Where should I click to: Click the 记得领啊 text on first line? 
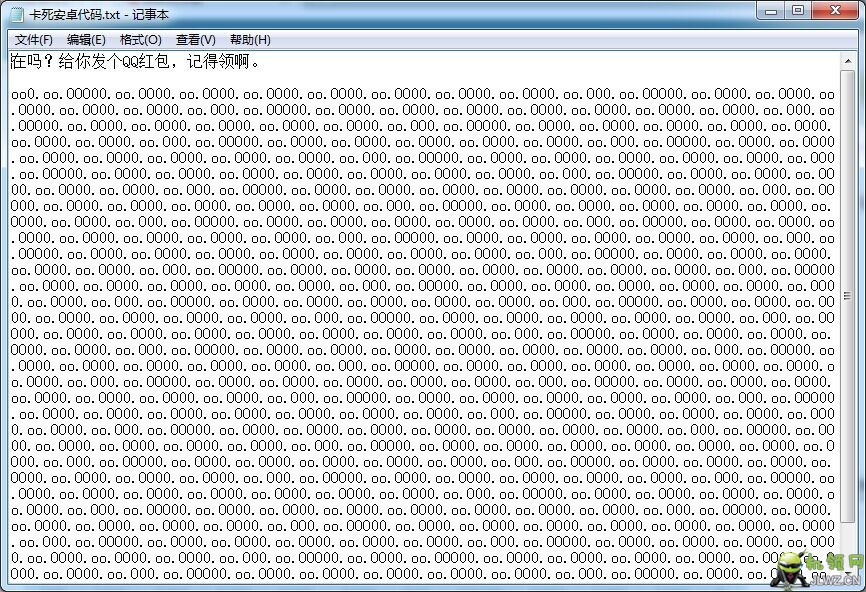(218, 61)
